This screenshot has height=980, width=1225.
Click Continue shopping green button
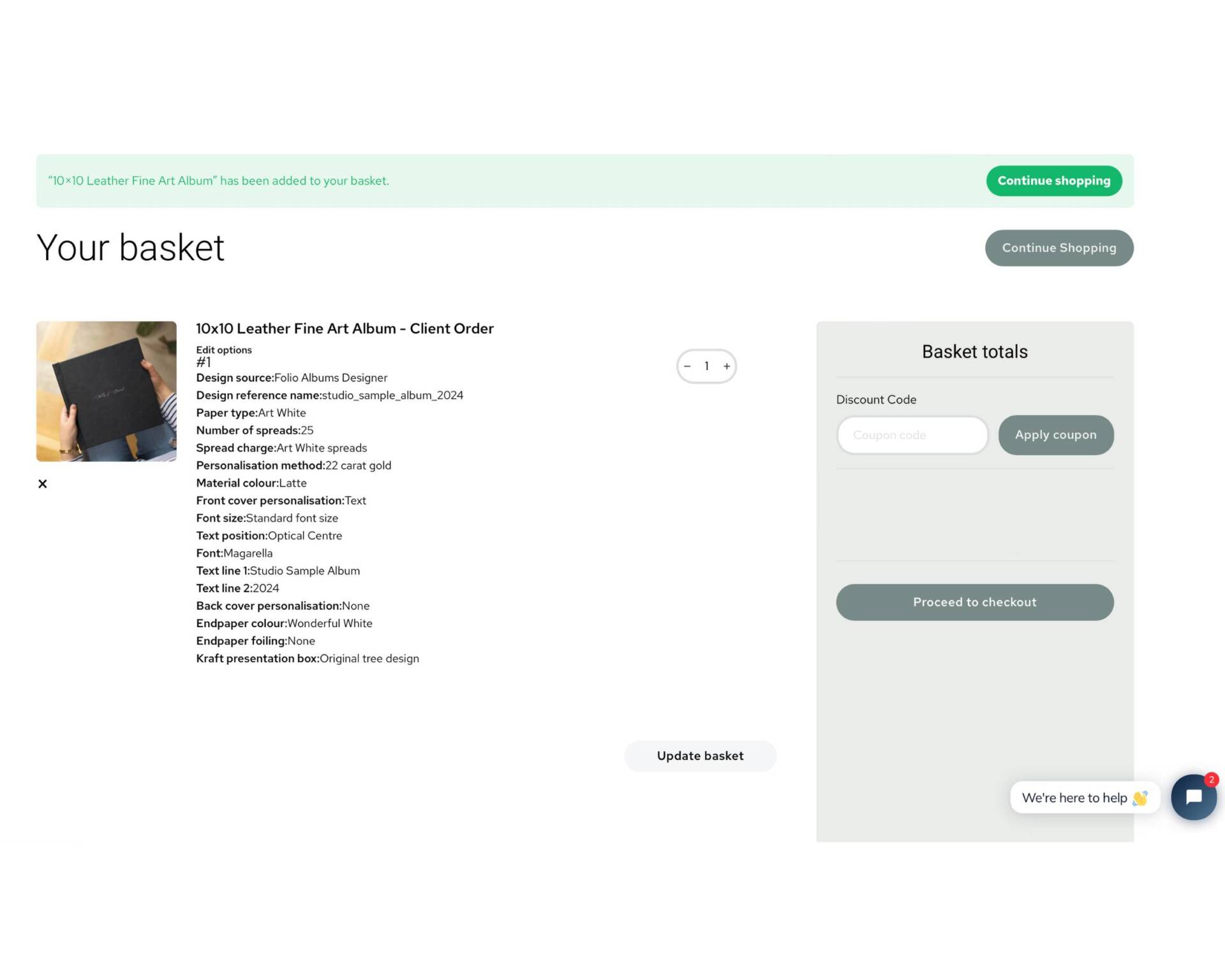tap(1054, 180)
